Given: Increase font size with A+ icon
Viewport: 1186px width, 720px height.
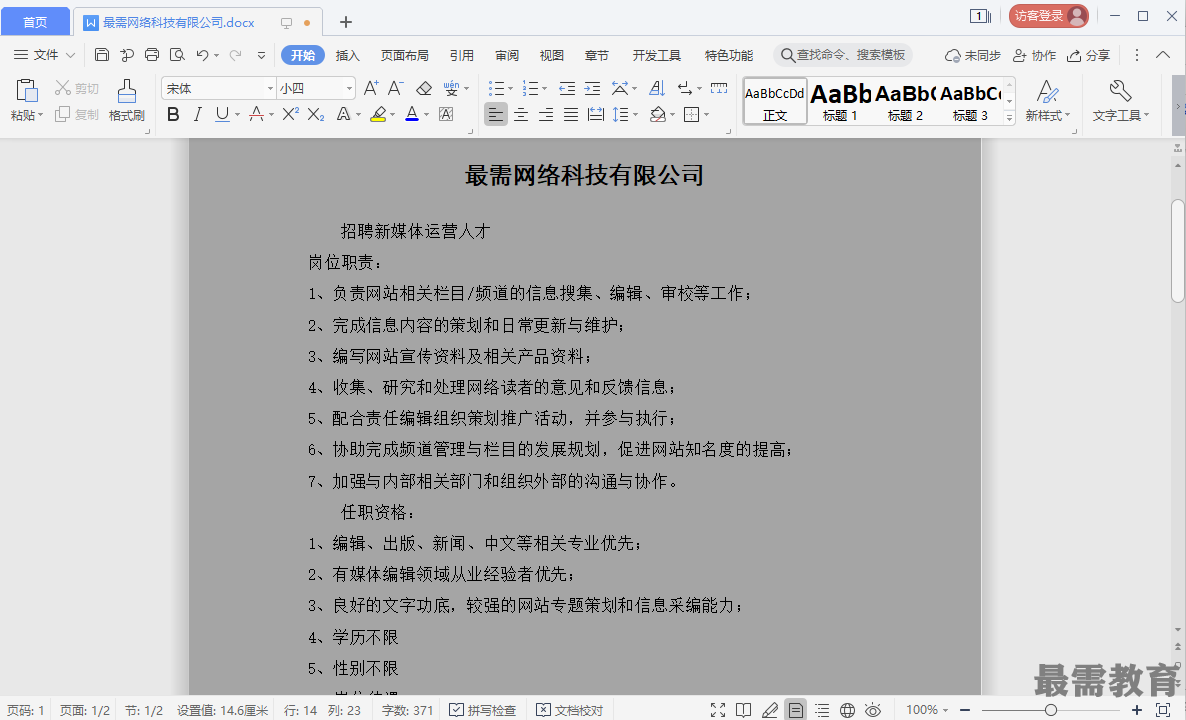Looking at the screenshot, I should pyautogui.click(x=371, y=88).
